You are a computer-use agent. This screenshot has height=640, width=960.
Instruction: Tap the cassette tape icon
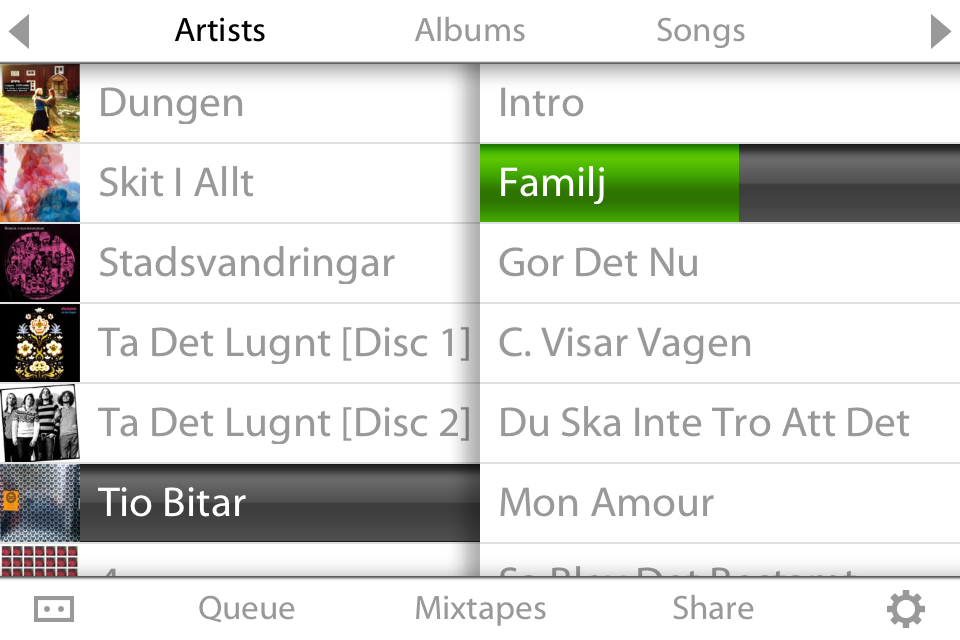[x=53, y=608]
